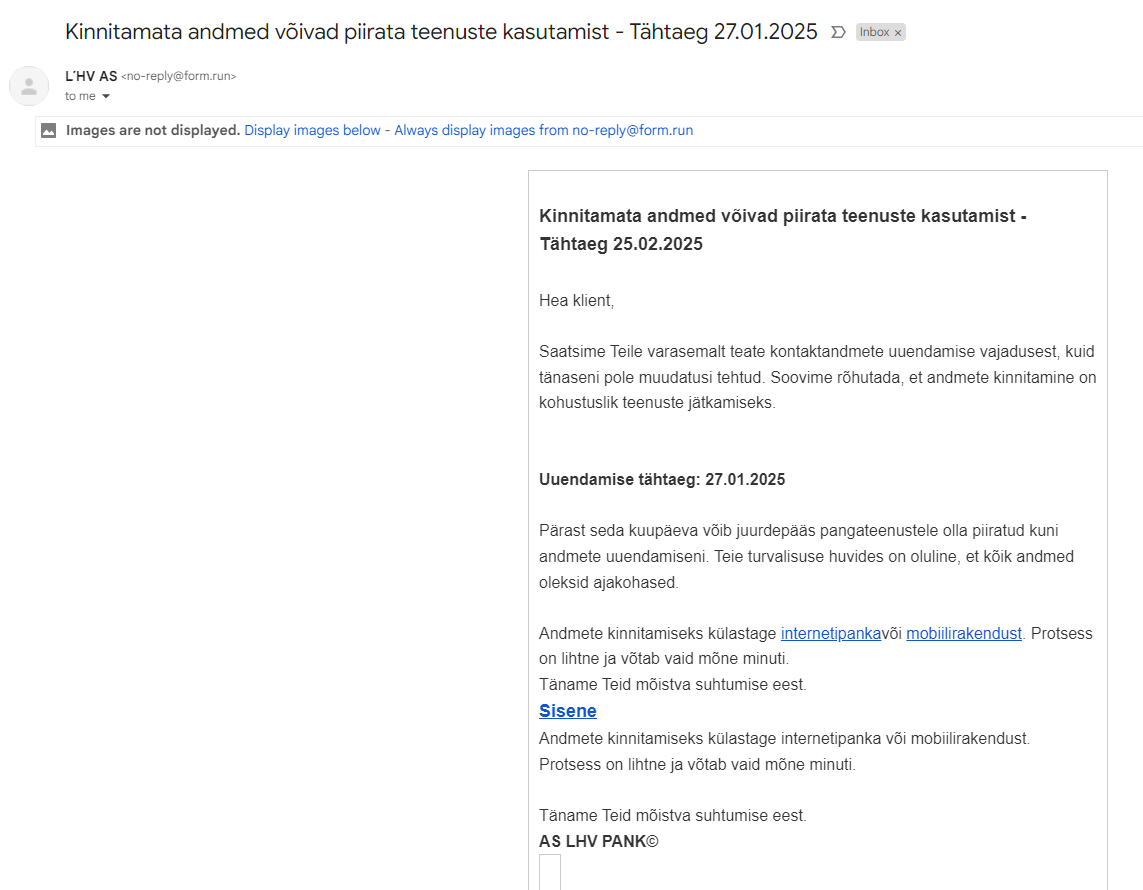Click the email subject line at top
Image resolution: width=1143 pixels, height=890 pixels.
tap(441, 32)
